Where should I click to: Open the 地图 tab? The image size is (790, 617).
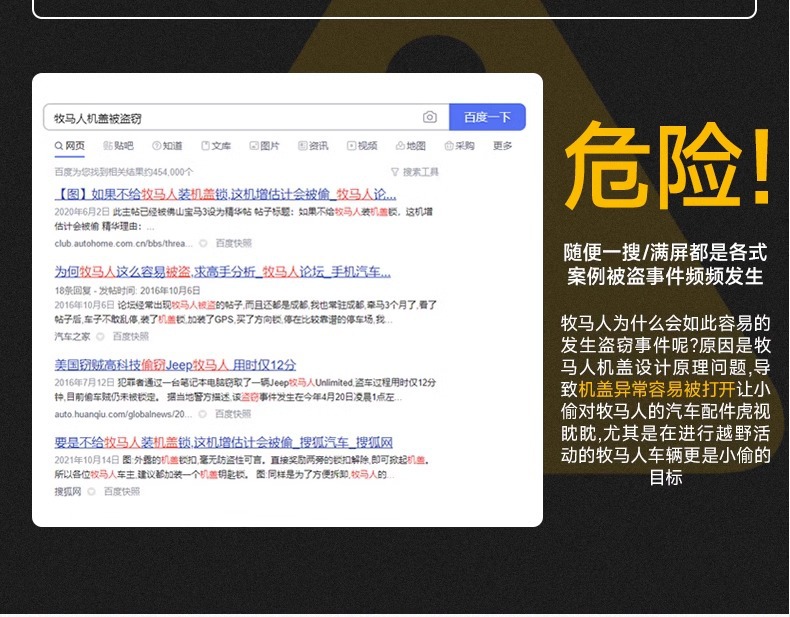(411, 146)
